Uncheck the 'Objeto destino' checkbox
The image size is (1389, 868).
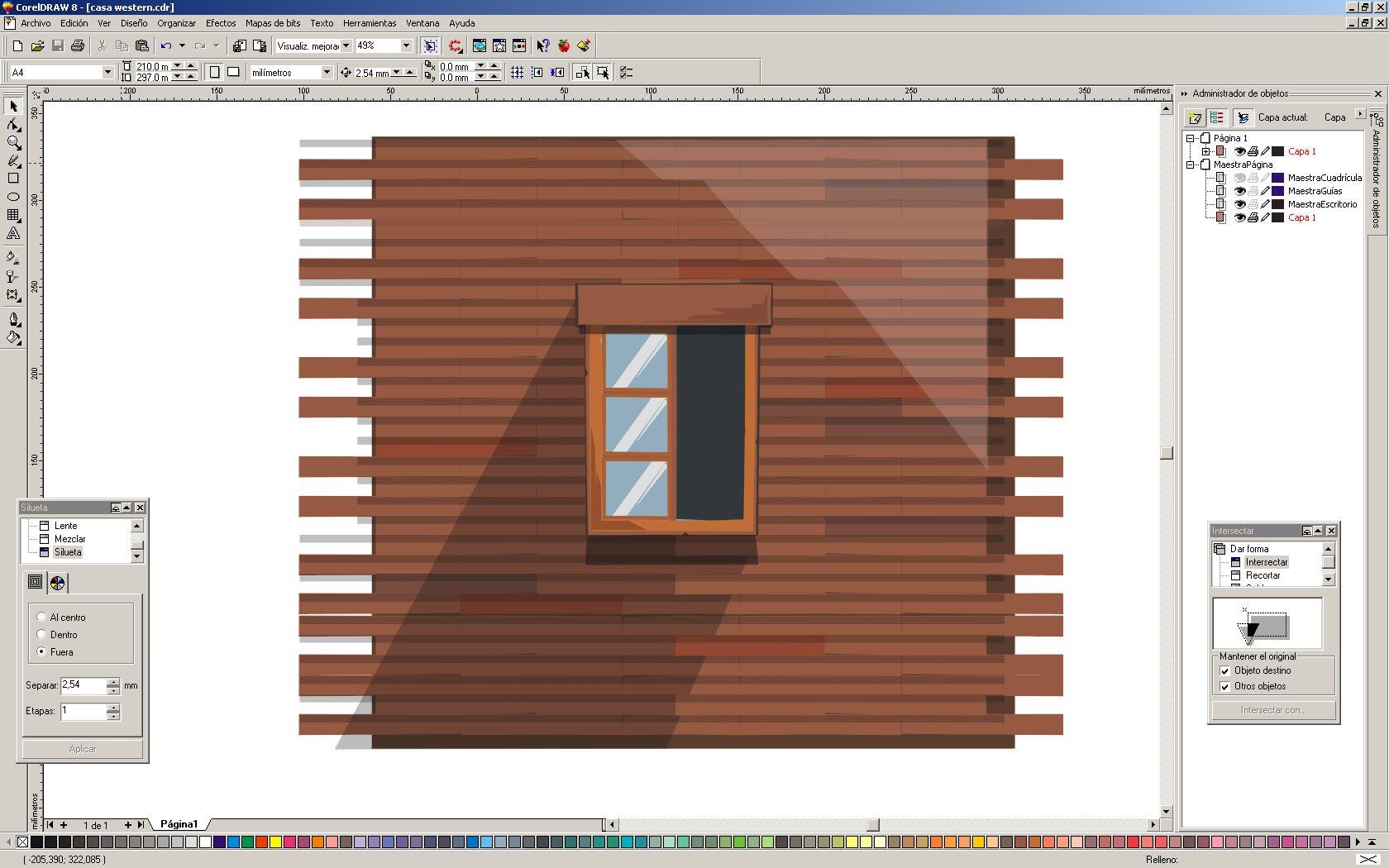click(1224, 671)
